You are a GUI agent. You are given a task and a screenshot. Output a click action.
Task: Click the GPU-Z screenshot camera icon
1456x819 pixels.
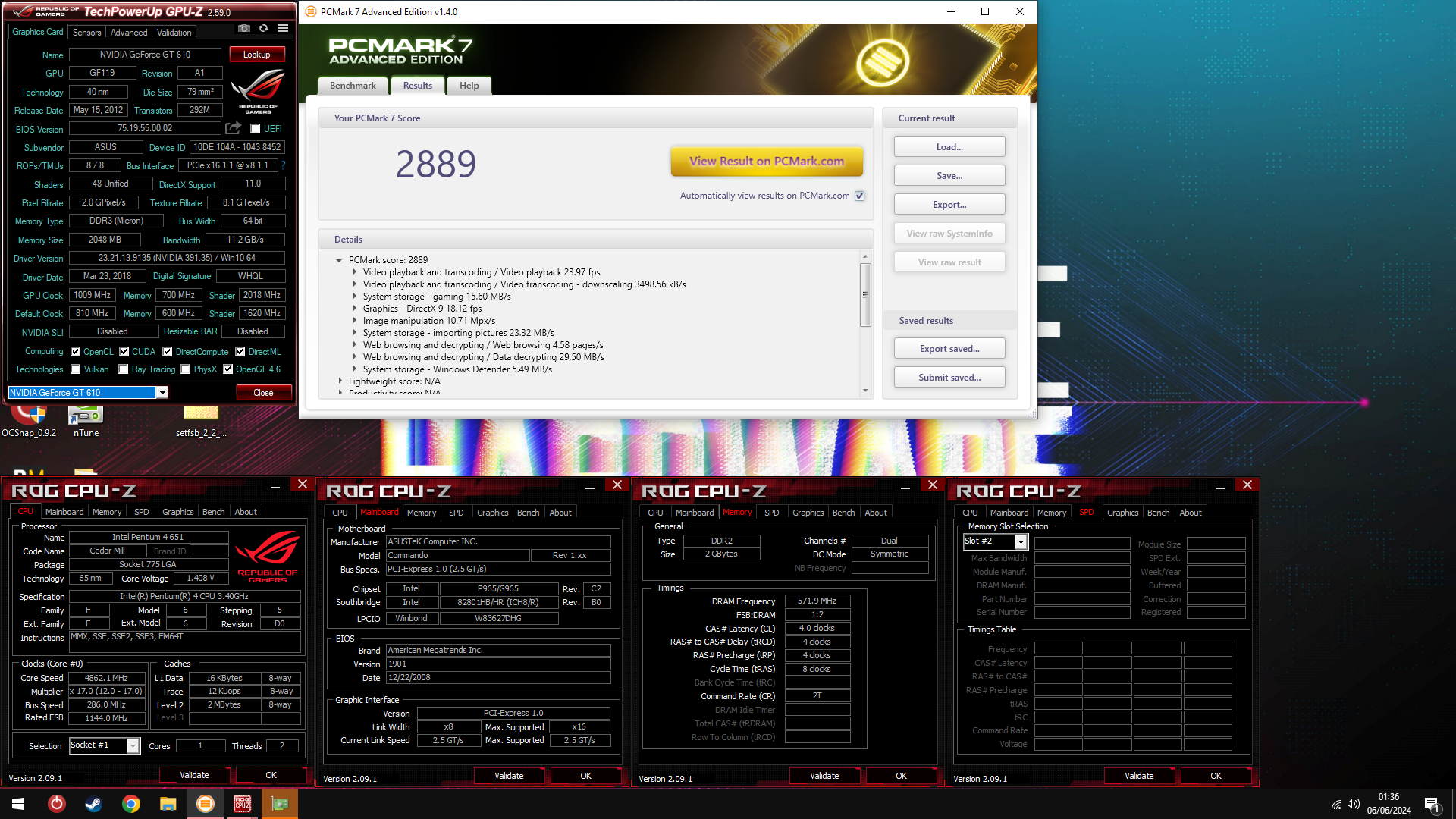tap(244, 29)
